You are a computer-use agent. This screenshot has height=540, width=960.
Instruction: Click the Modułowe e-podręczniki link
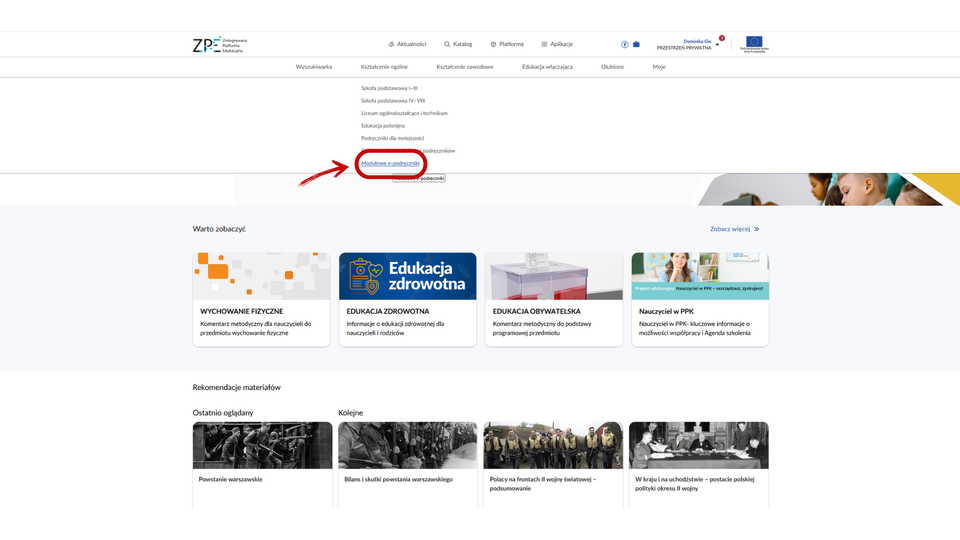click(x=391, y=163)
